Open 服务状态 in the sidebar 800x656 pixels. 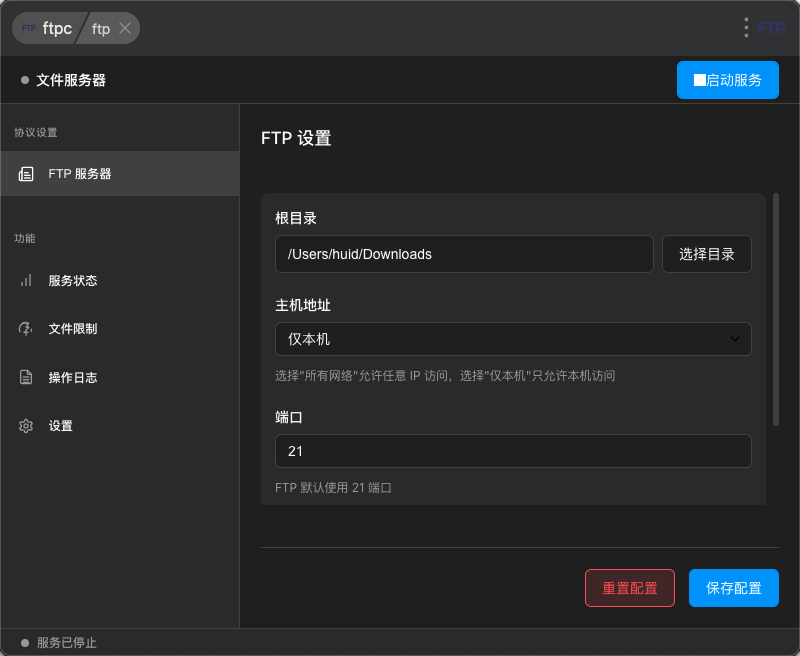[x=120, y=281]
